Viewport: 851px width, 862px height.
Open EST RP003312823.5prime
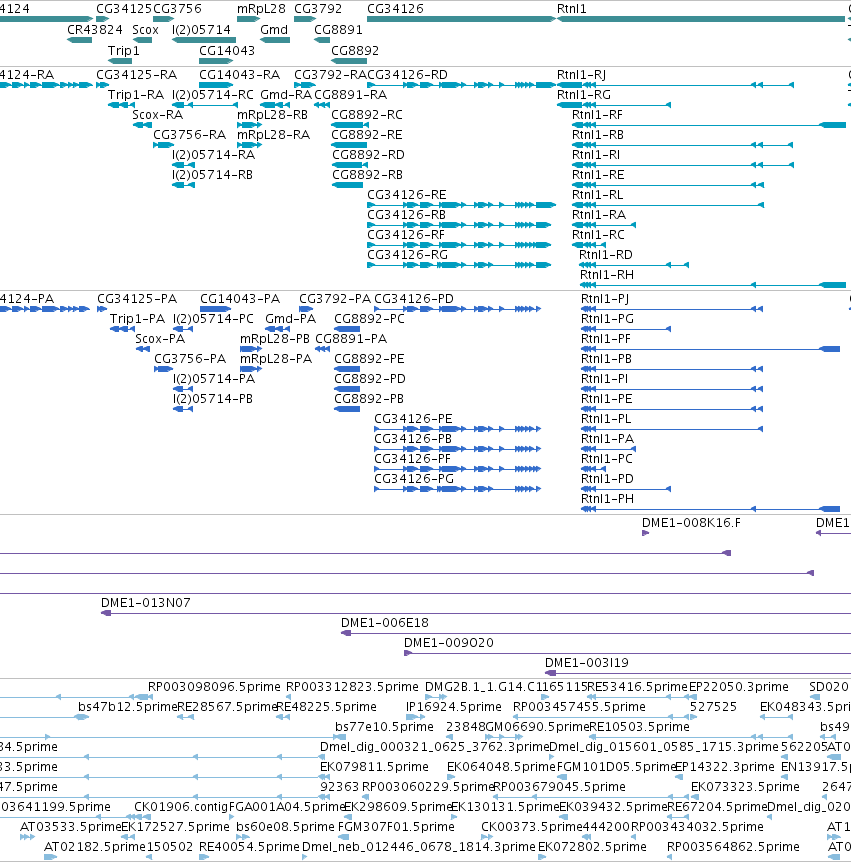(352, 687)
